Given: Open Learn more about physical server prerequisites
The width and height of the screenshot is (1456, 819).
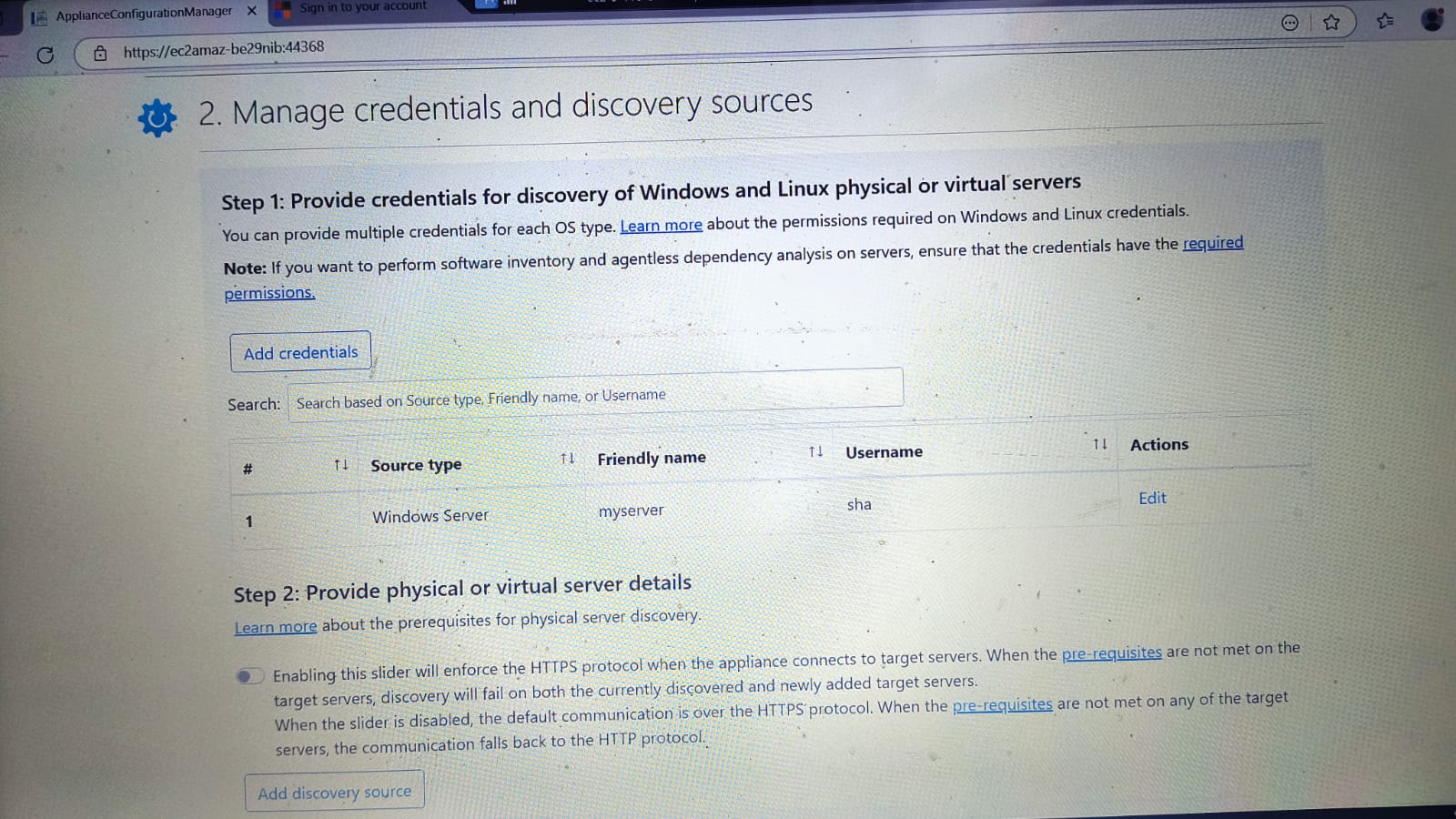Looking at the screenshot, I should coord(276,627).
